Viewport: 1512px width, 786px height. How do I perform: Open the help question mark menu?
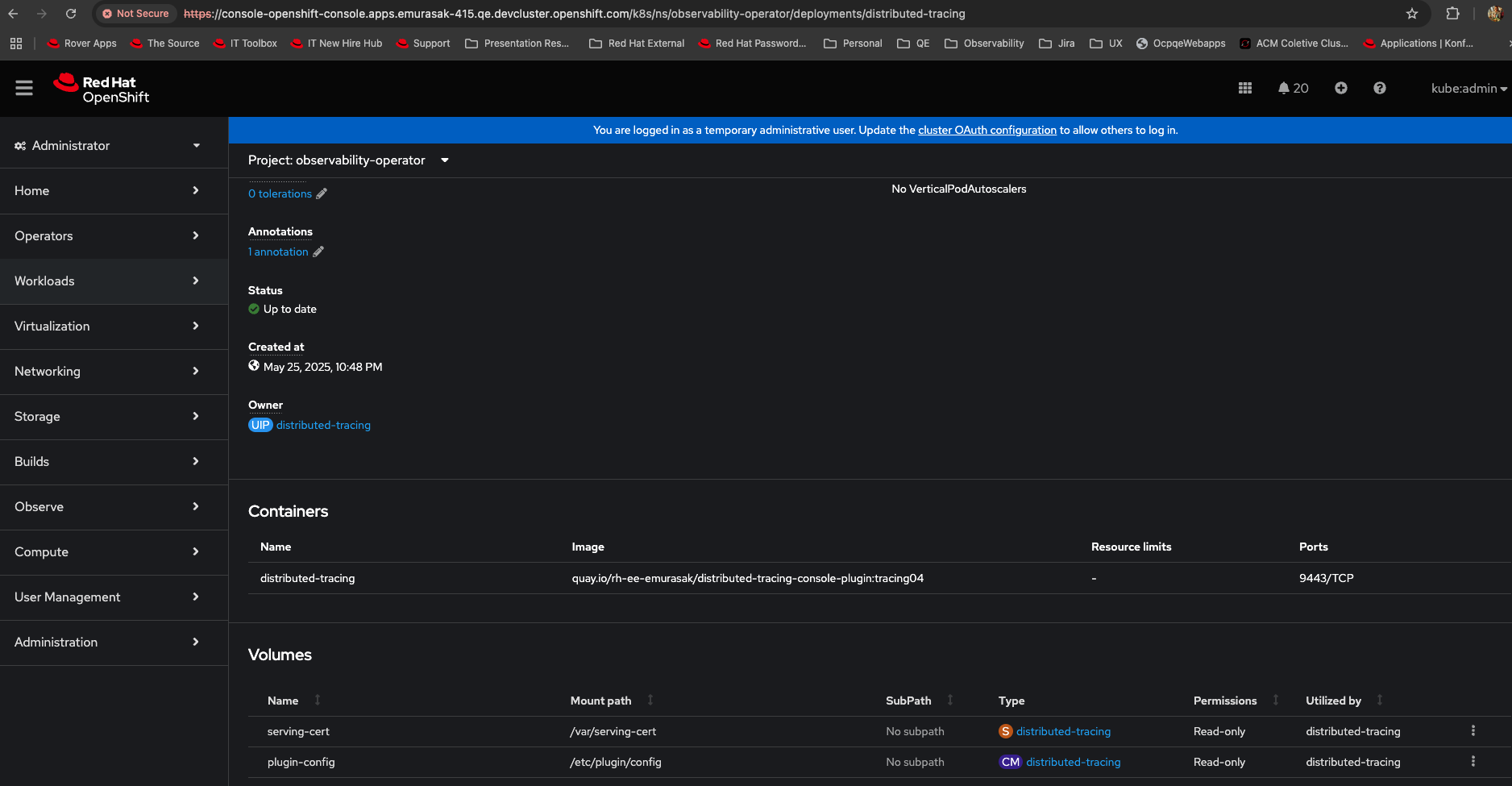click(1380, 88)
